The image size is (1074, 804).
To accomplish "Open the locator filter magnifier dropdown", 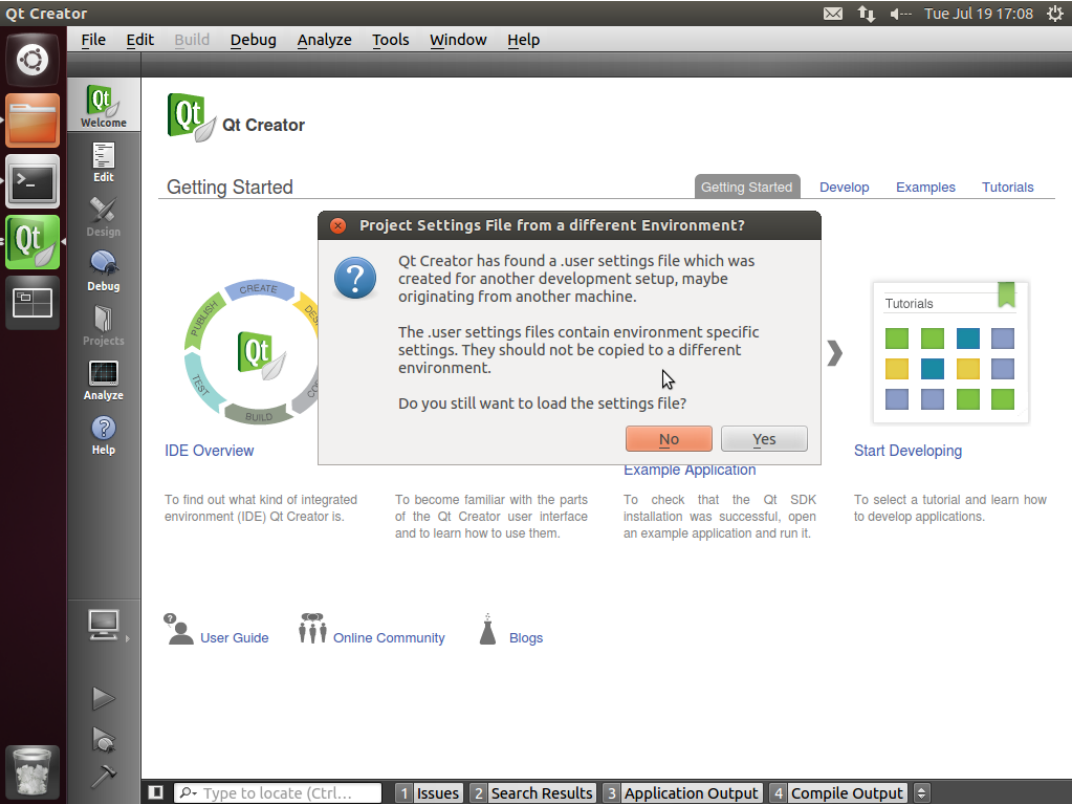I will pos(188,792).
